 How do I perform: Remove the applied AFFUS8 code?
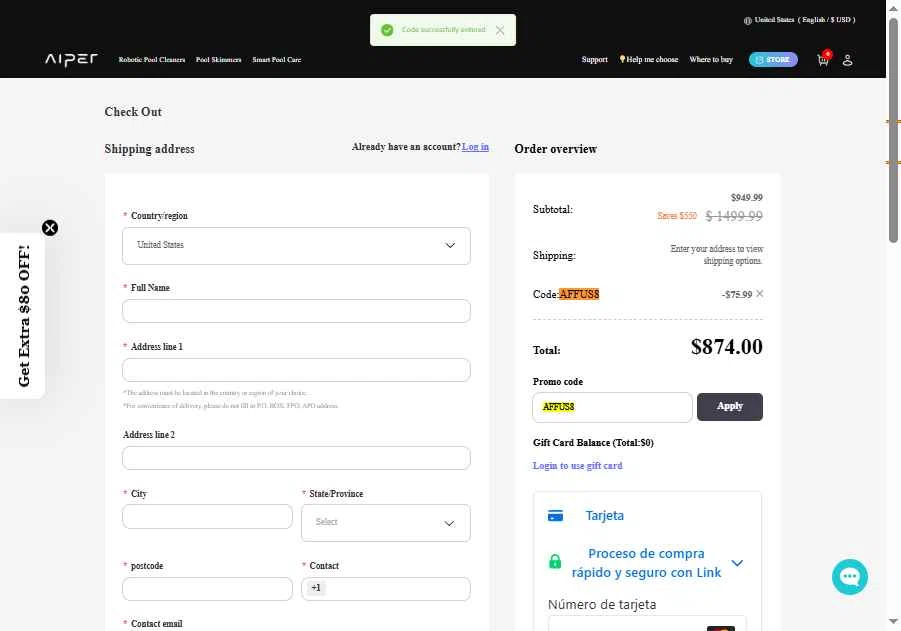760,294
